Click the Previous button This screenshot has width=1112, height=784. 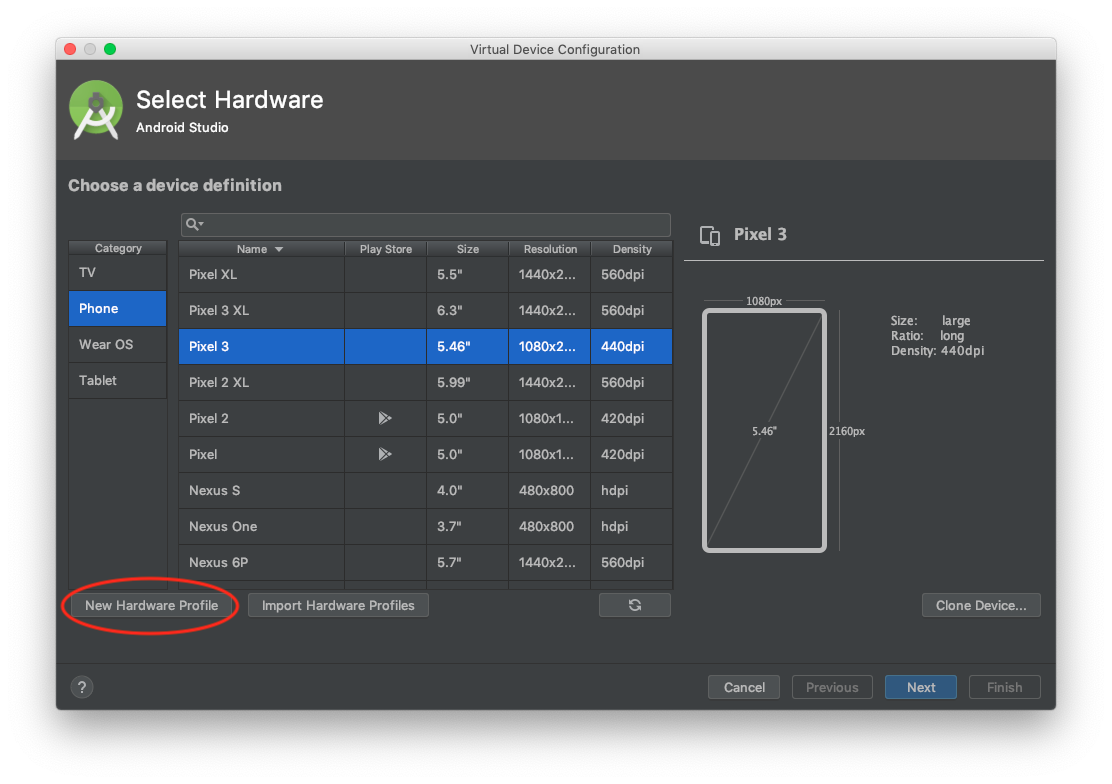[832, 687]
